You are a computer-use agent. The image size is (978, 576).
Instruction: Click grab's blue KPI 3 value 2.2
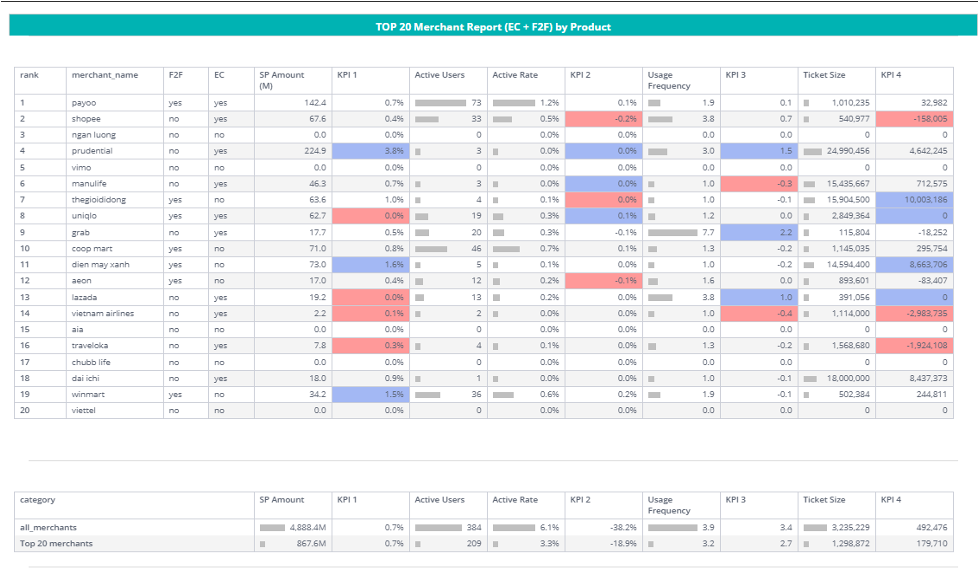(x=759, y=232)
